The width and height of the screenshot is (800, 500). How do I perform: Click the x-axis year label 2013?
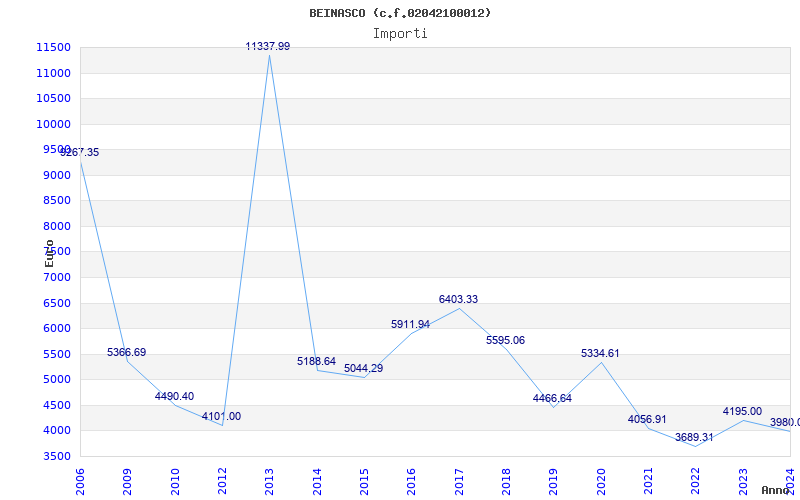point(269,482)
